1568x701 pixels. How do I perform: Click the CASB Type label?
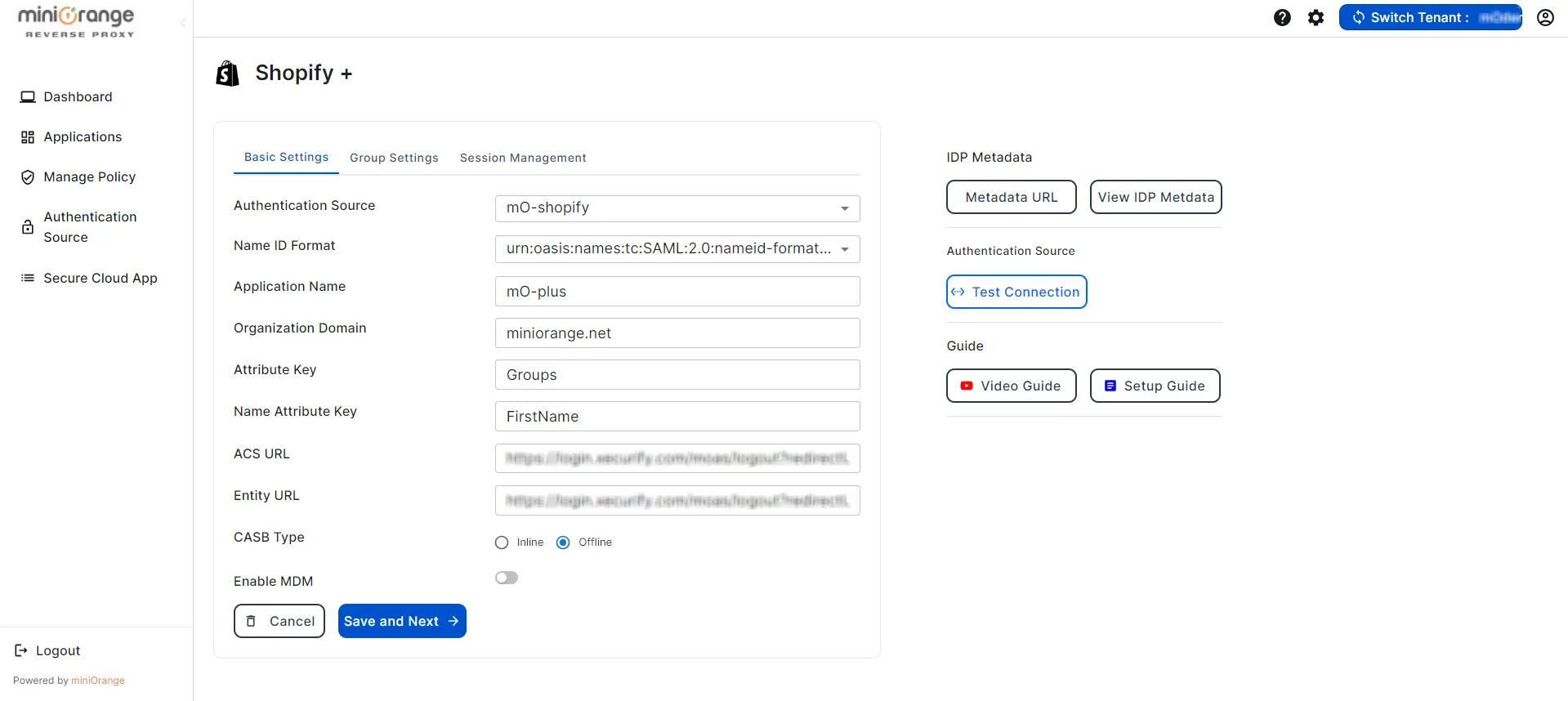pos(269,537)
